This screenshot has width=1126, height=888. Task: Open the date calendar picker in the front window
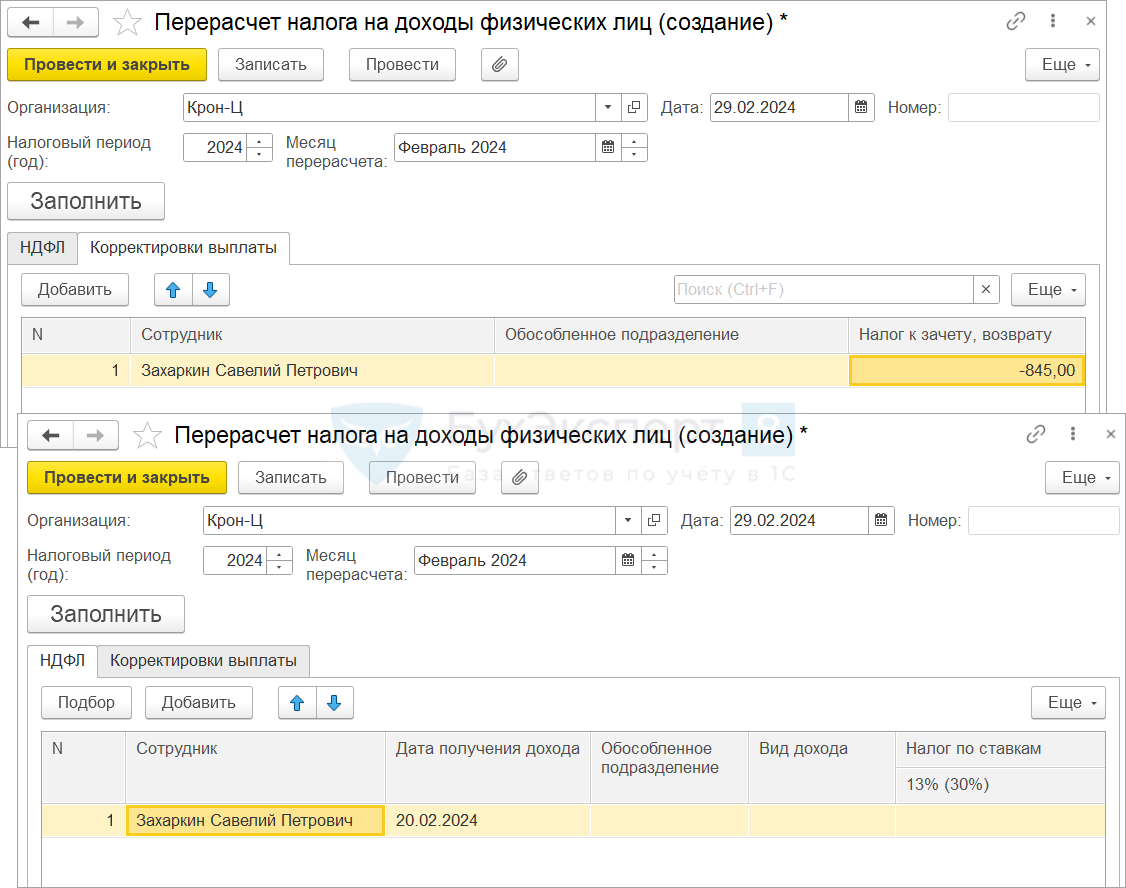[x=880, y=520]
